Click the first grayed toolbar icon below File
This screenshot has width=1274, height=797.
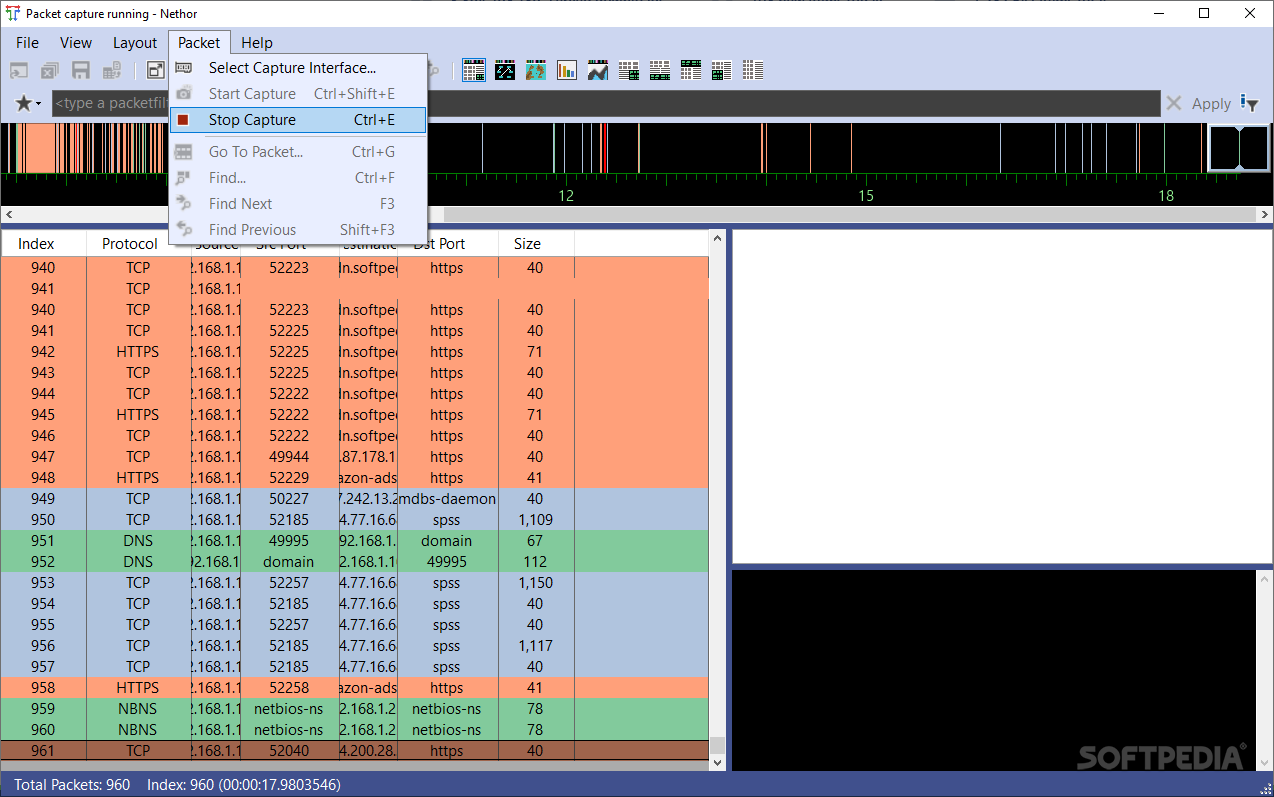pyautogui.click(x=19, y=70)
